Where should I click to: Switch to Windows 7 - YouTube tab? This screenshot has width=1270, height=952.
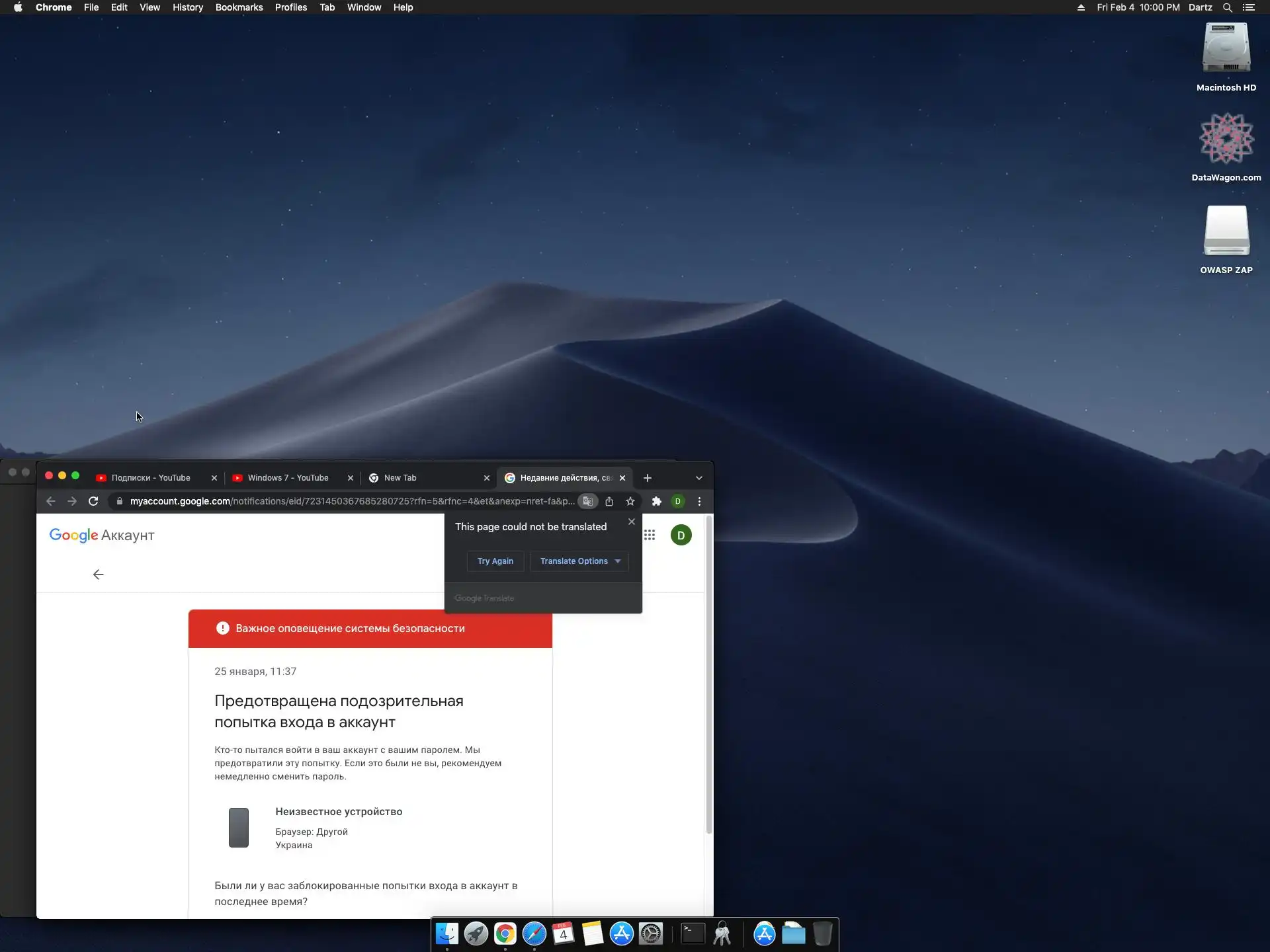pos(288,478)
